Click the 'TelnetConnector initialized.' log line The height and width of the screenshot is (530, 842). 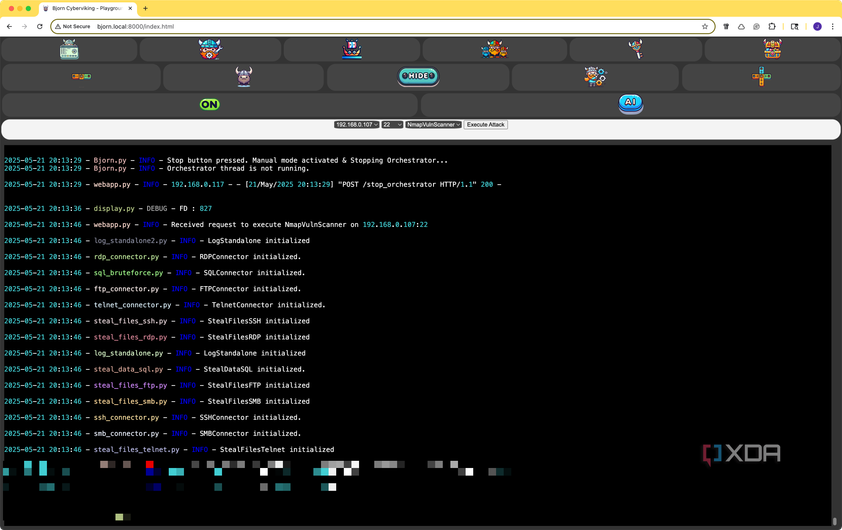tap(165, 305)
